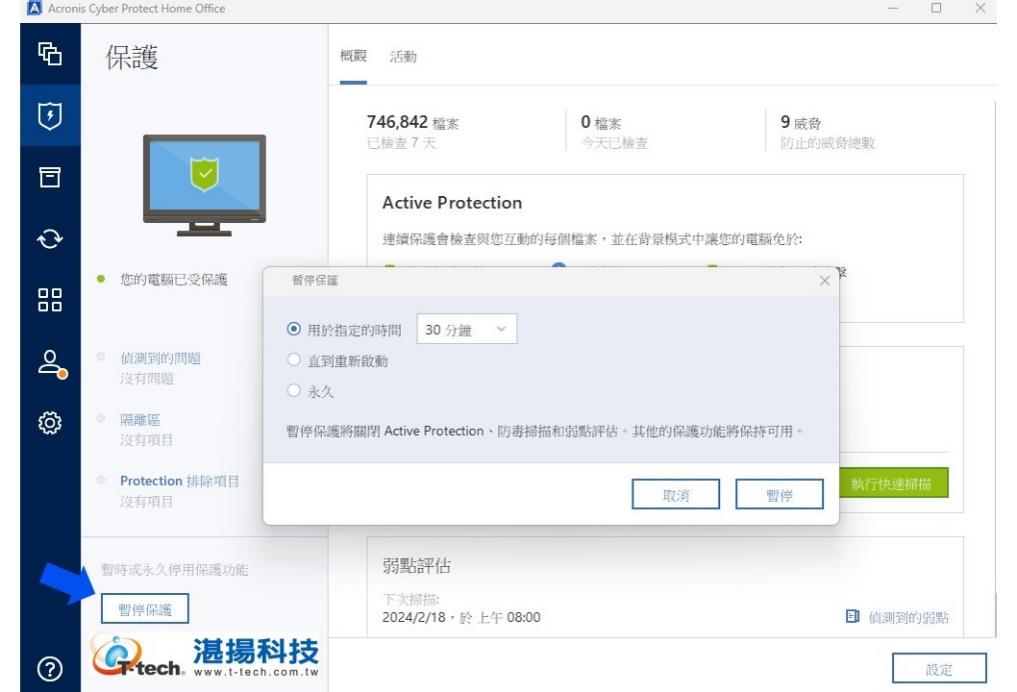Close the 暫停保護 dialog with X
This screenshot has height=692, width=1017.
point(824,281)
